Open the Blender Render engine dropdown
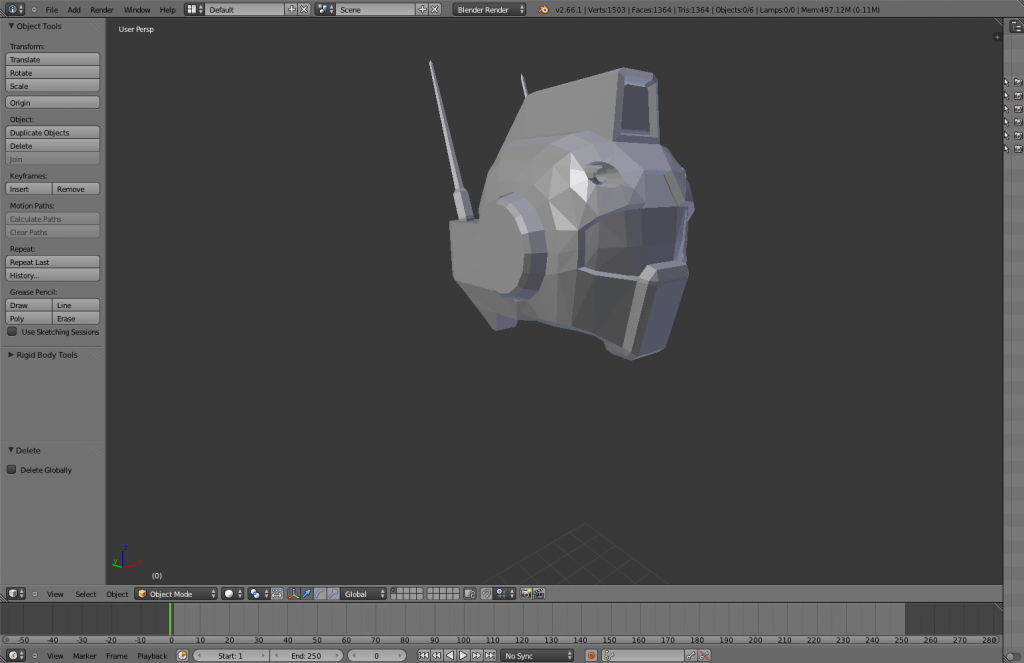1024x663 pixels. (x=489, y=9)
